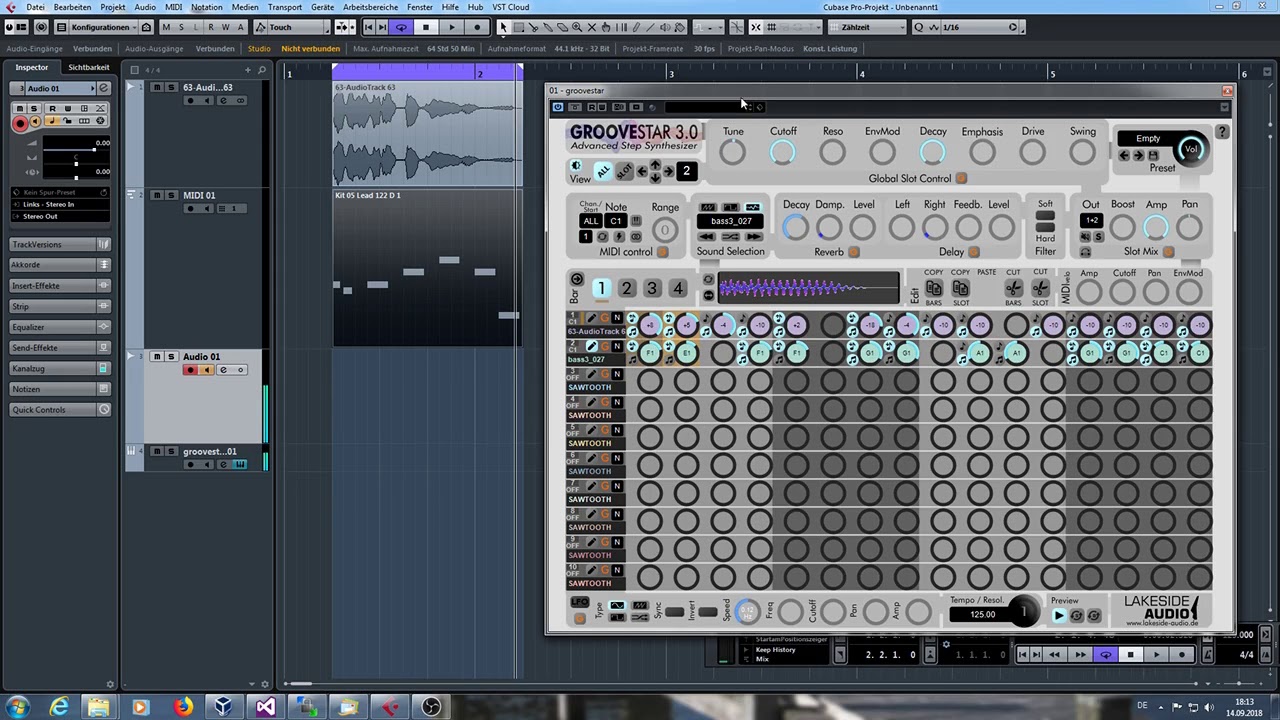Expand the Equalizer inspector section
This screenshot has width=1280, height=720.
coord(60,327)
